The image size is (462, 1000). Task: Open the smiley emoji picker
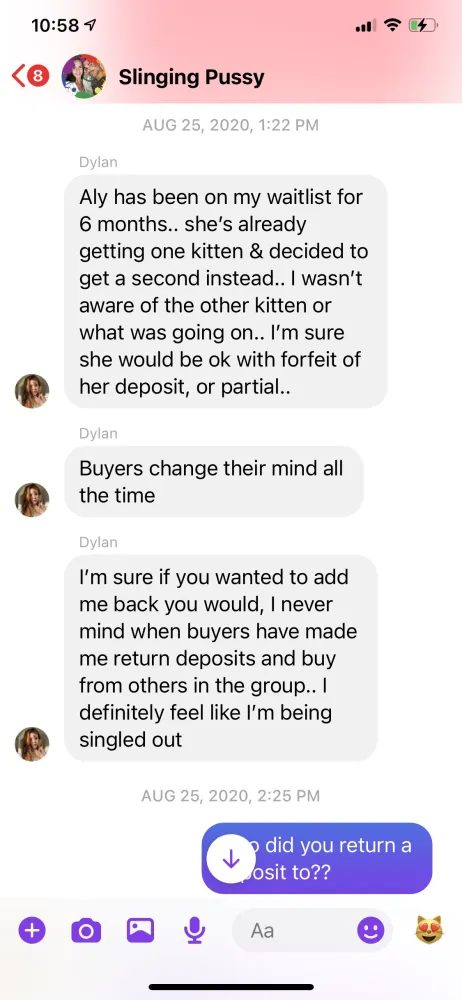[371, 930]
